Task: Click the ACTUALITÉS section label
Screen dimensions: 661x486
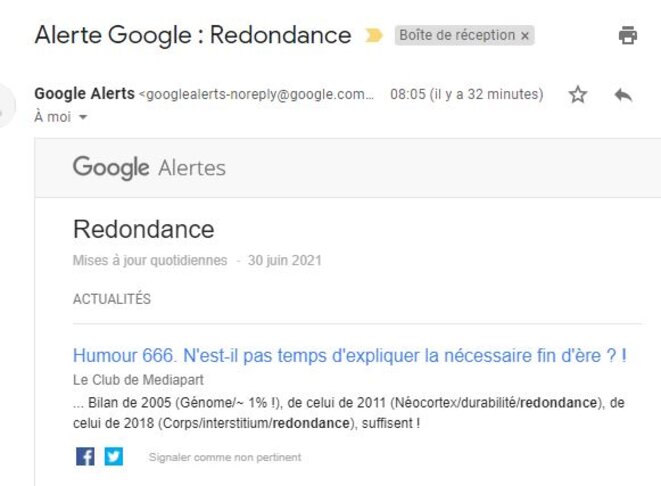Action: coord(112,299)
